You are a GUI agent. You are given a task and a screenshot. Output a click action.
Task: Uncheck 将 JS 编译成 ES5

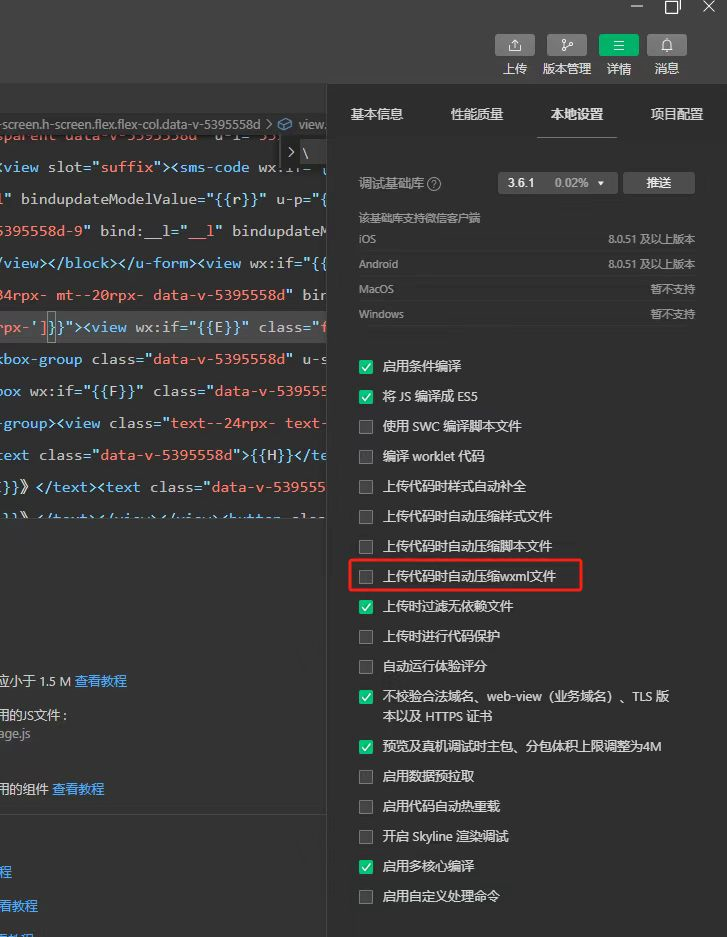[x=366, y=397]
